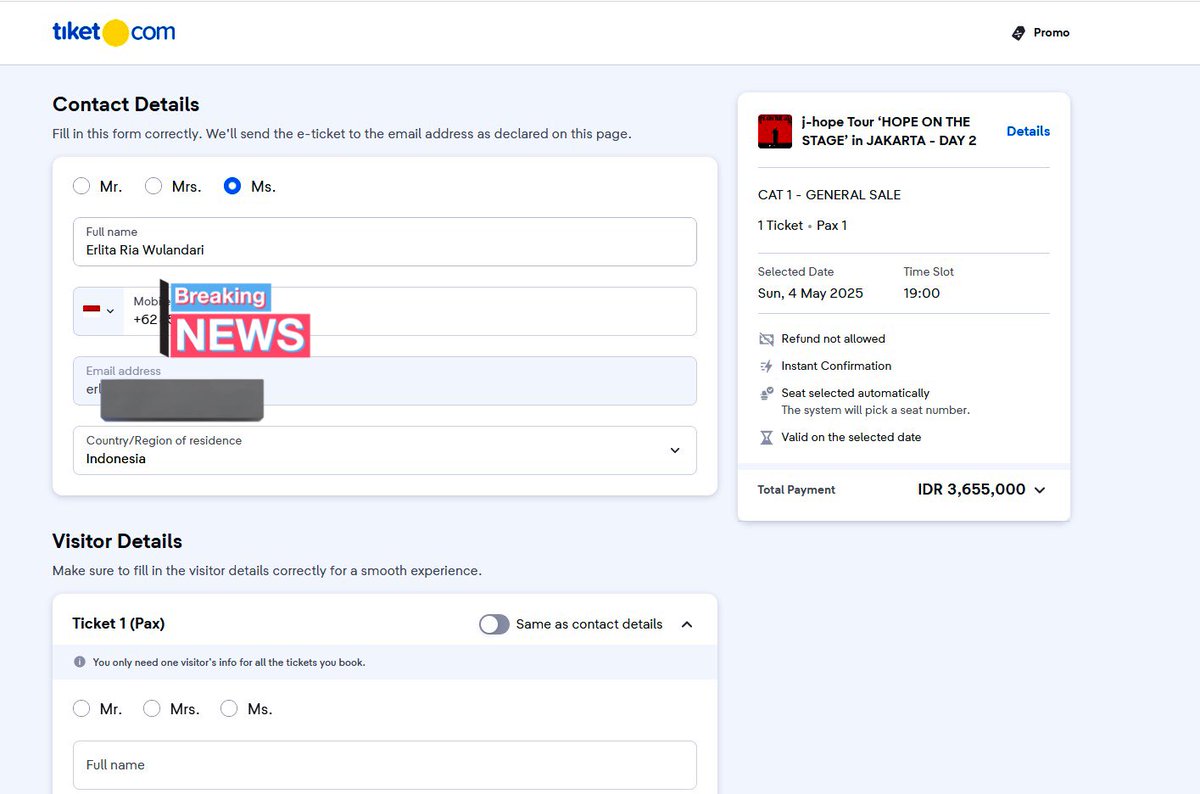Click the '1 Ticket • Pax 1' text
This screenshot has height=794, width=1200.
point(802,225)
